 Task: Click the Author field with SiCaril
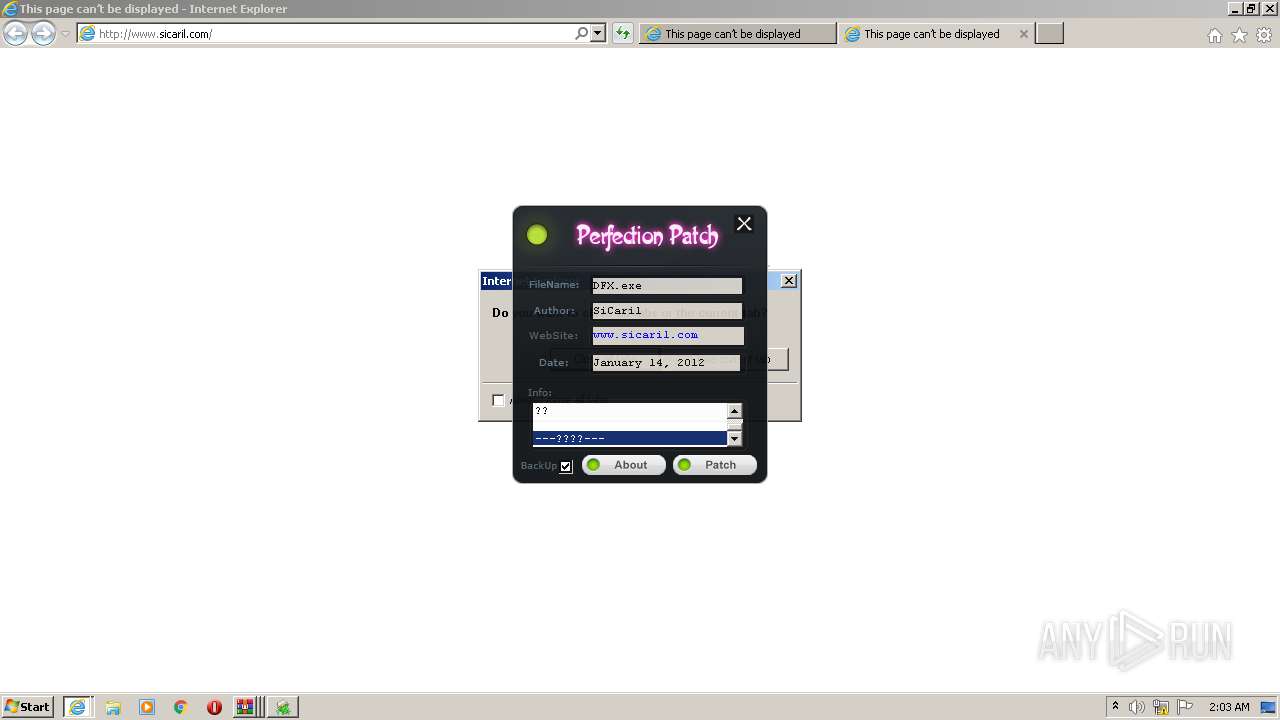coord(667,311)
